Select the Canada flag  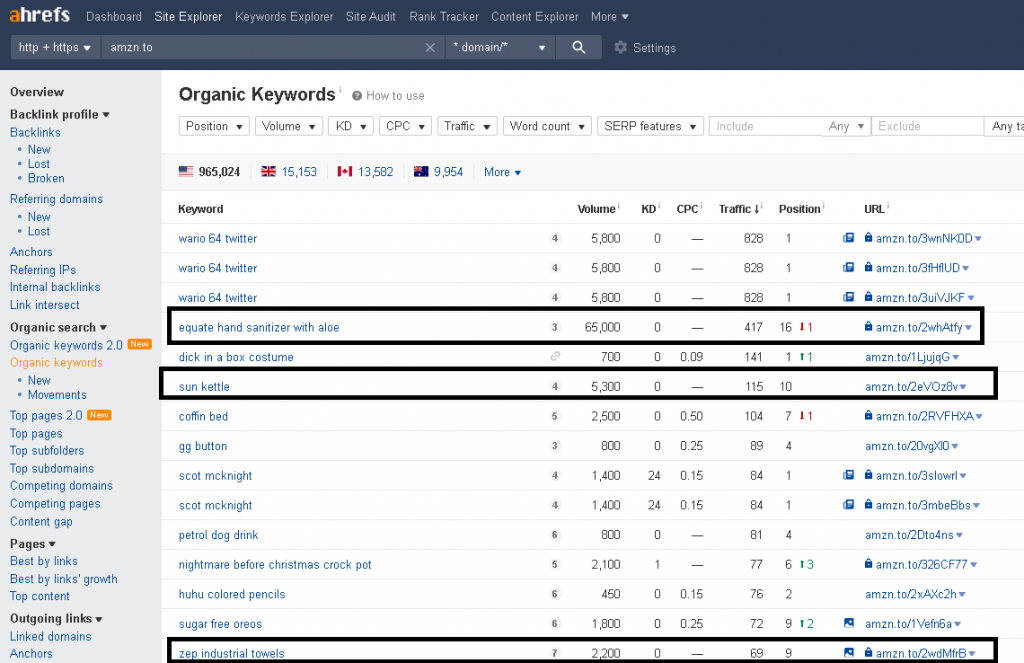[345, 171]
